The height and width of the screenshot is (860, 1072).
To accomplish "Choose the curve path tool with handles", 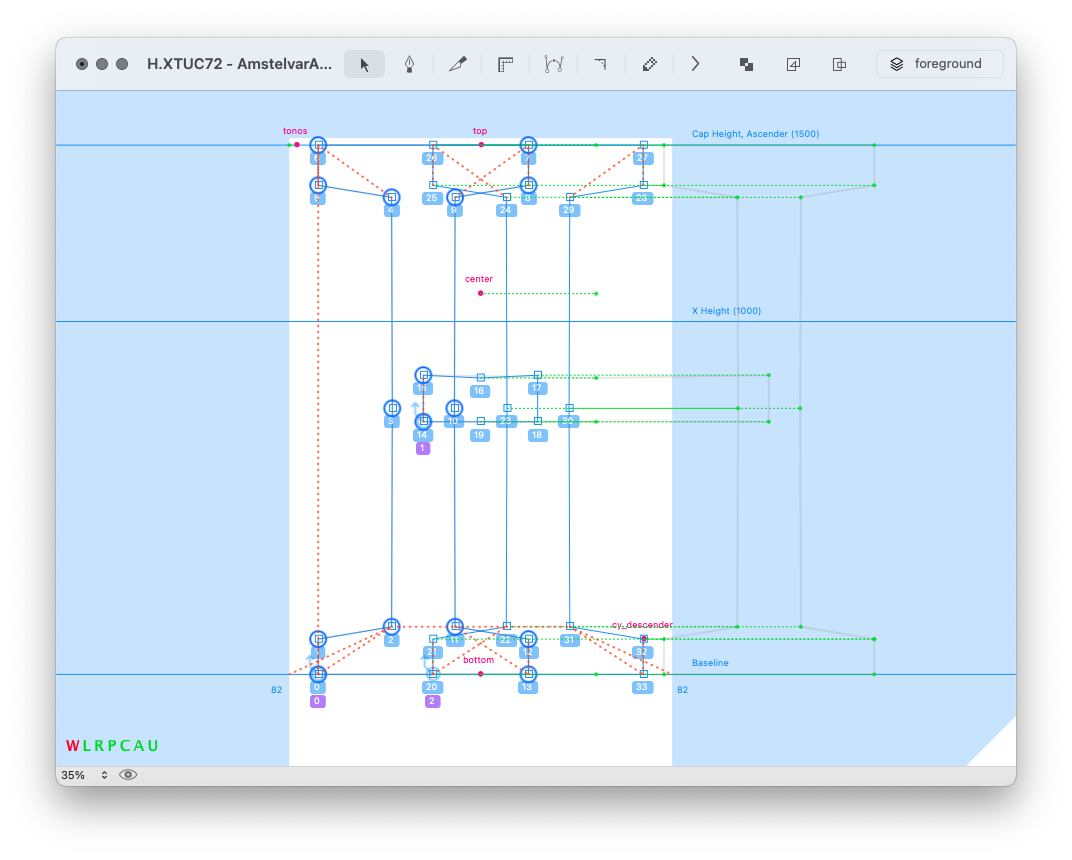I will tap(553, 64).
